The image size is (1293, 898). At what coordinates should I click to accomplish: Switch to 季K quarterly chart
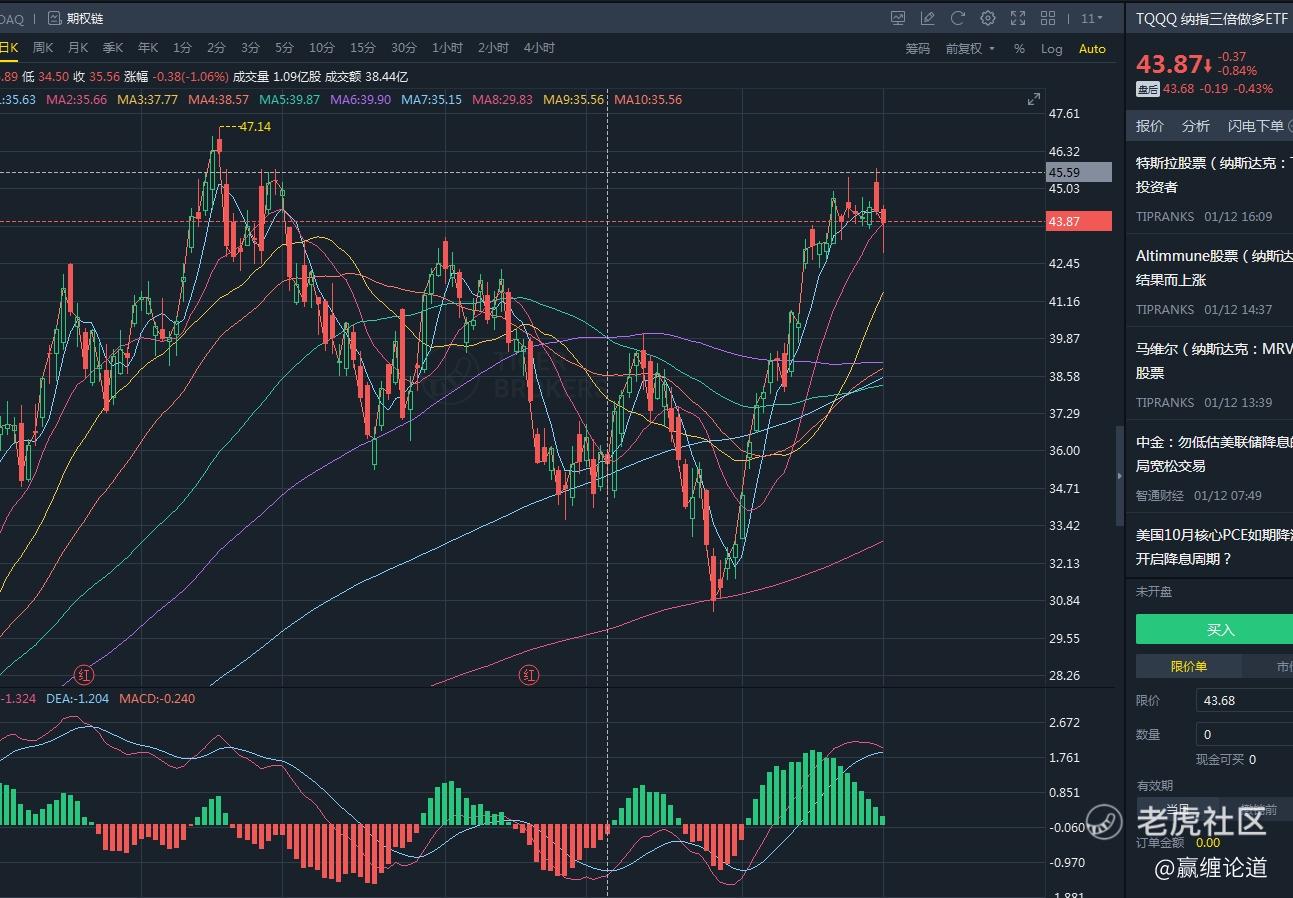tap(113, 47)
